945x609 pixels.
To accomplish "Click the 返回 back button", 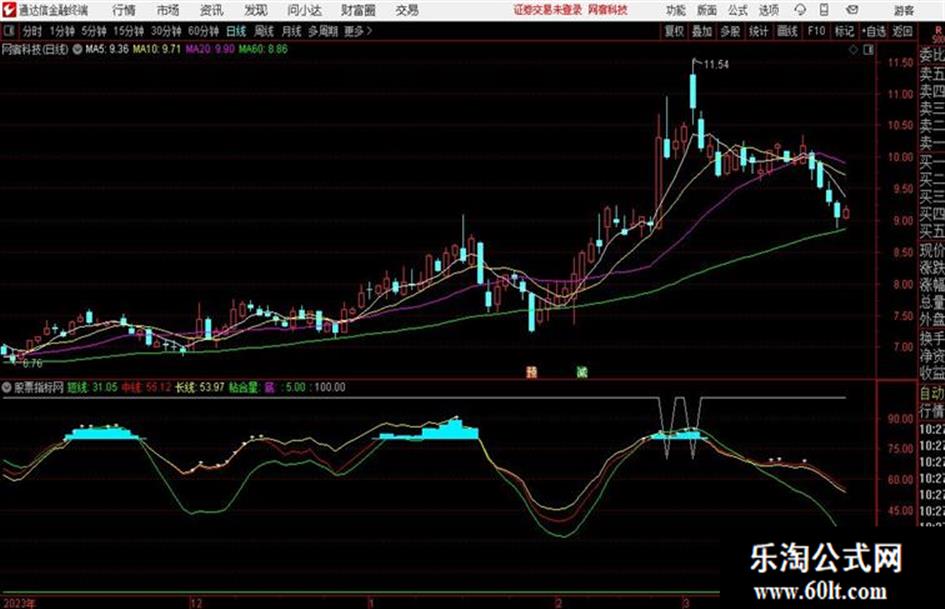I will (902, 31).
